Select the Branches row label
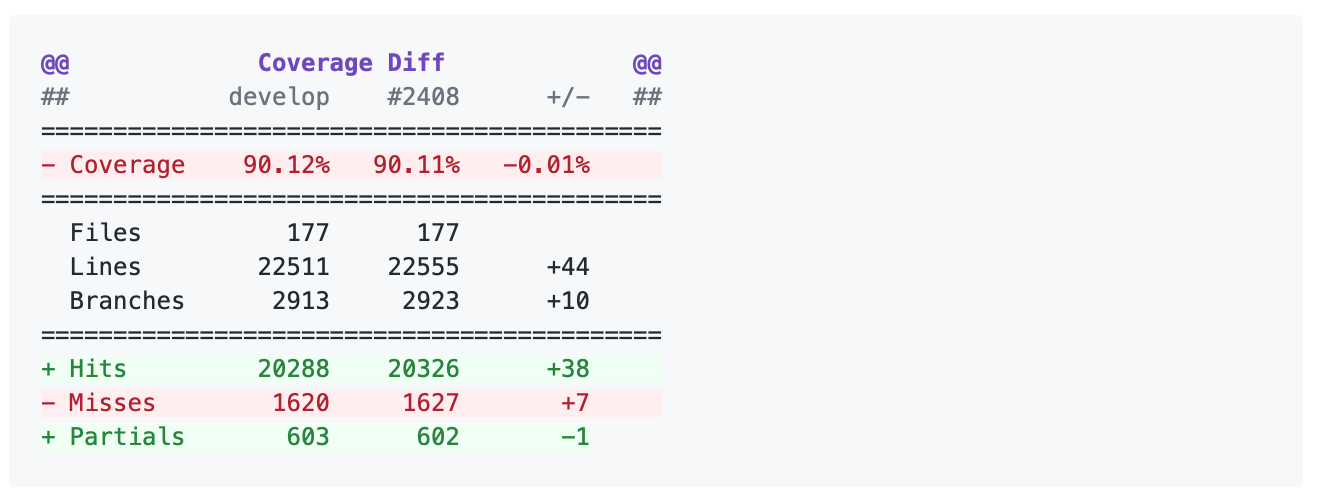This screenshot has width=1320, height=504. coord(127,302)
